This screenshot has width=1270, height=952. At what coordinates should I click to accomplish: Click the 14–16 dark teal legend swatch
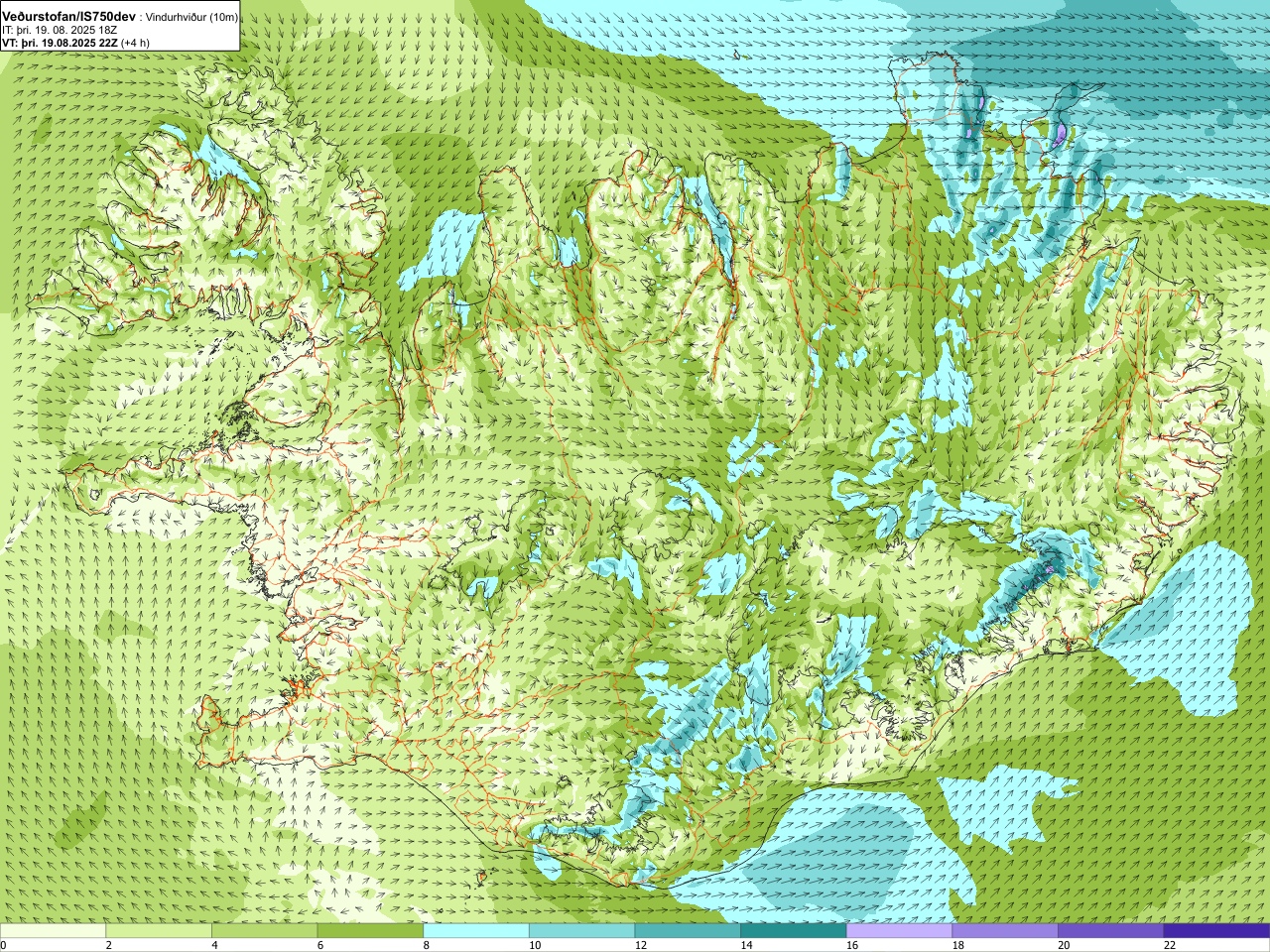point(794,931)
